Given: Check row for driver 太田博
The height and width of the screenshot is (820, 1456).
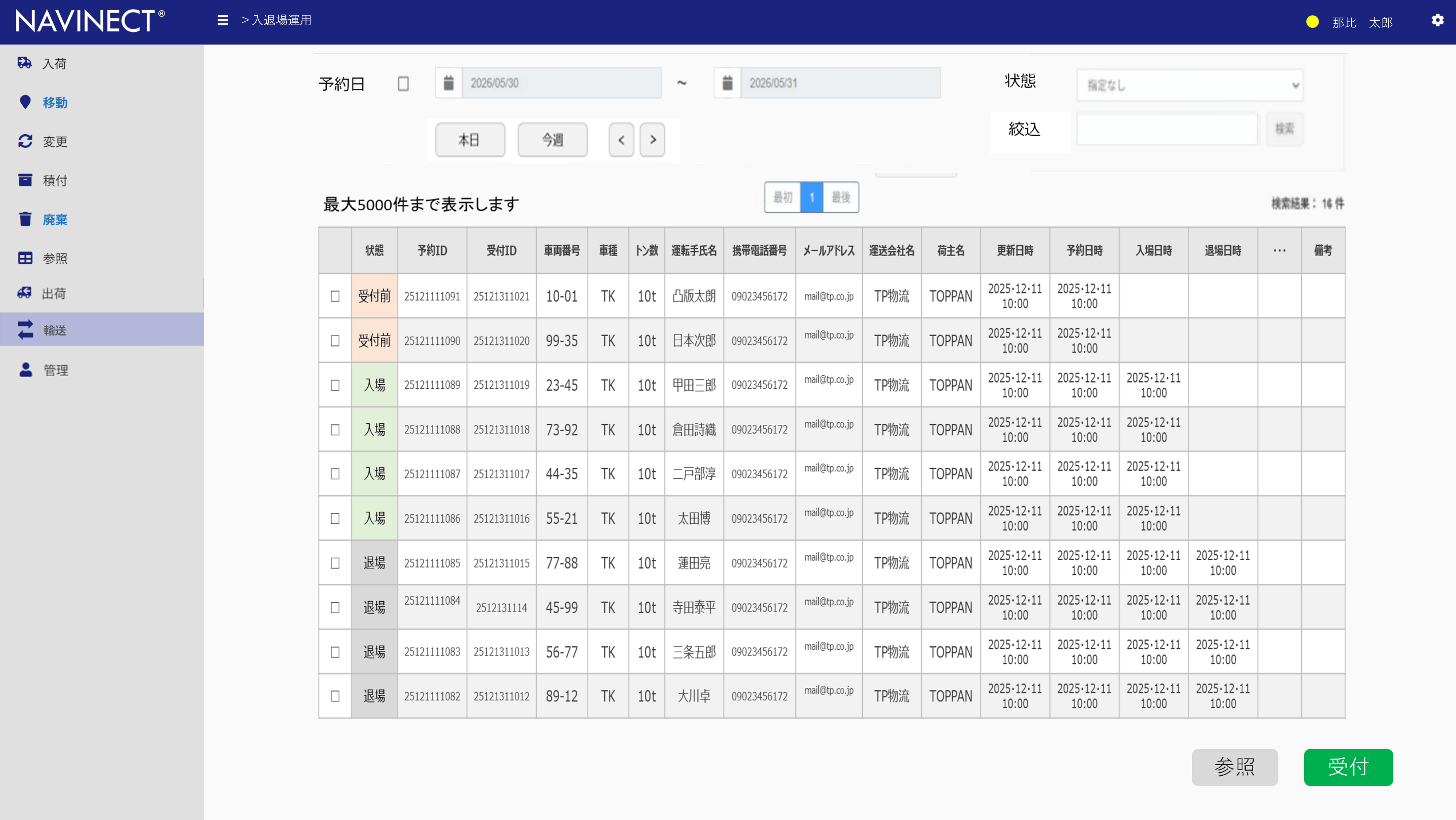Looking at the screenshot, I should (x=335, y=519).
